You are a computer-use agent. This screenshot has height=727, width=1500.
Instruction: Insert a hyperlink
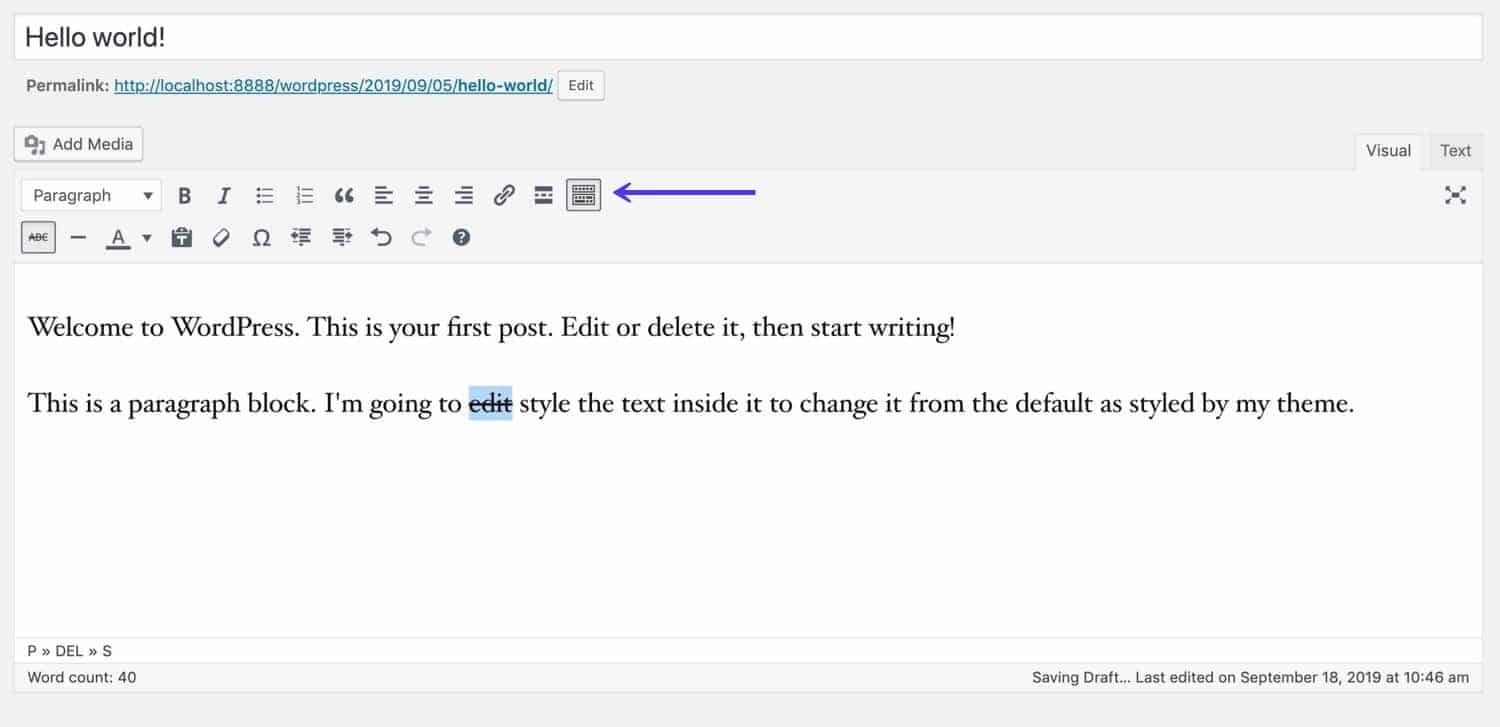point(504,195)
